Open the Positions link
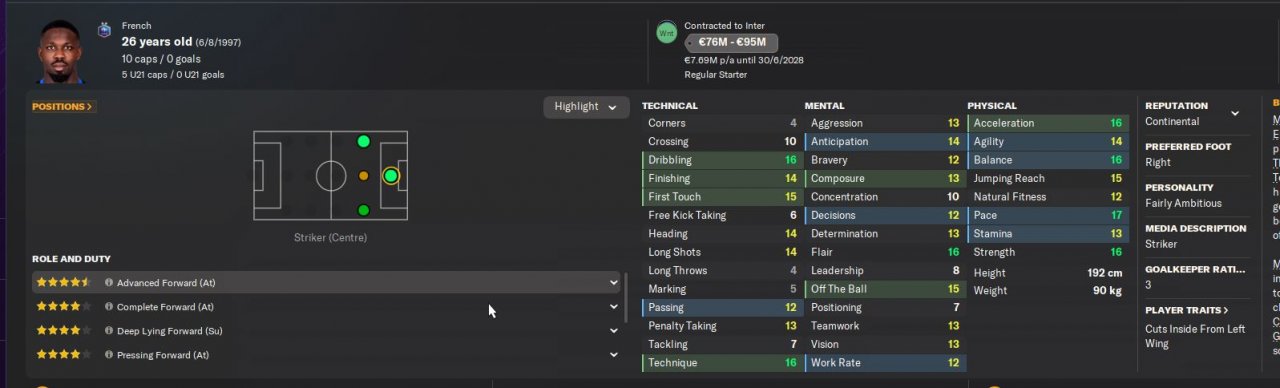The height and width of the screenshot is (388, 1280). [x=62, y=107]
